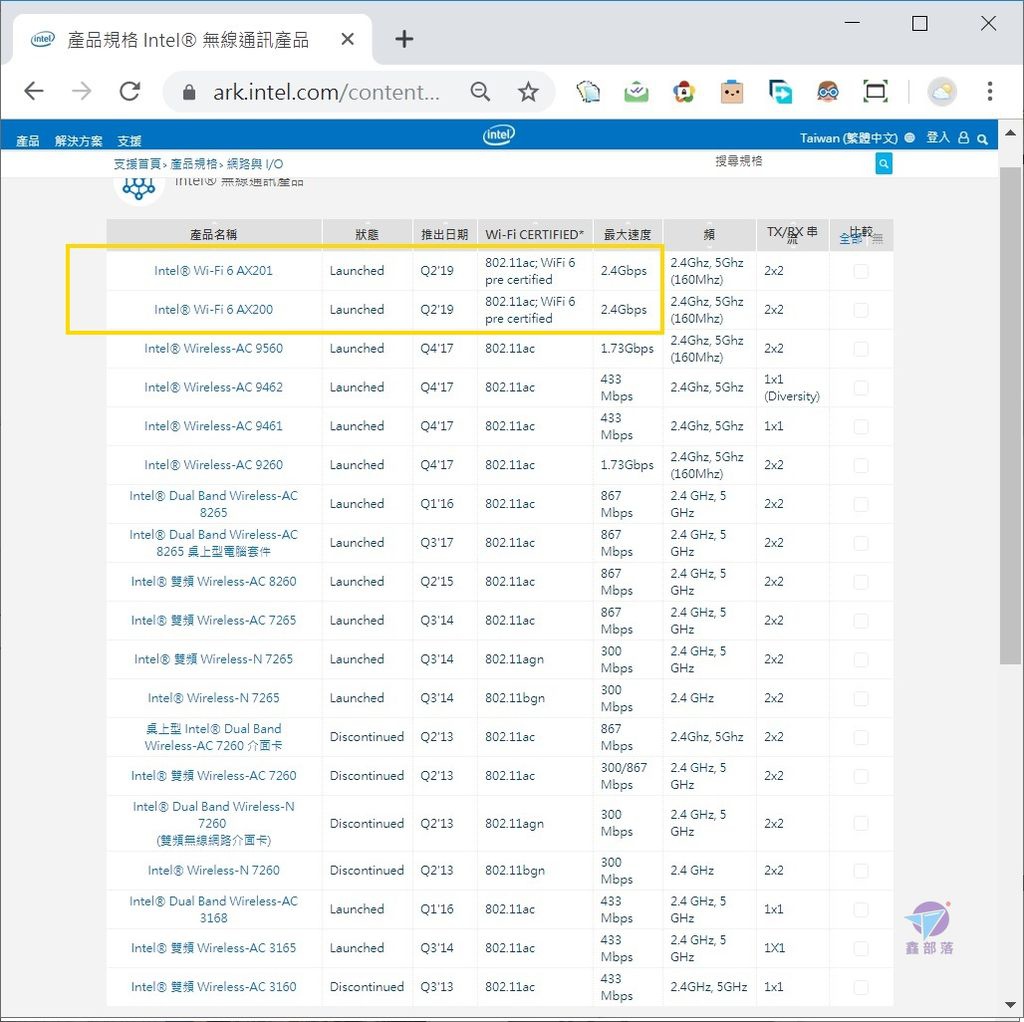
Task: Open the 支援 menu
Action: tap(129, 140)
